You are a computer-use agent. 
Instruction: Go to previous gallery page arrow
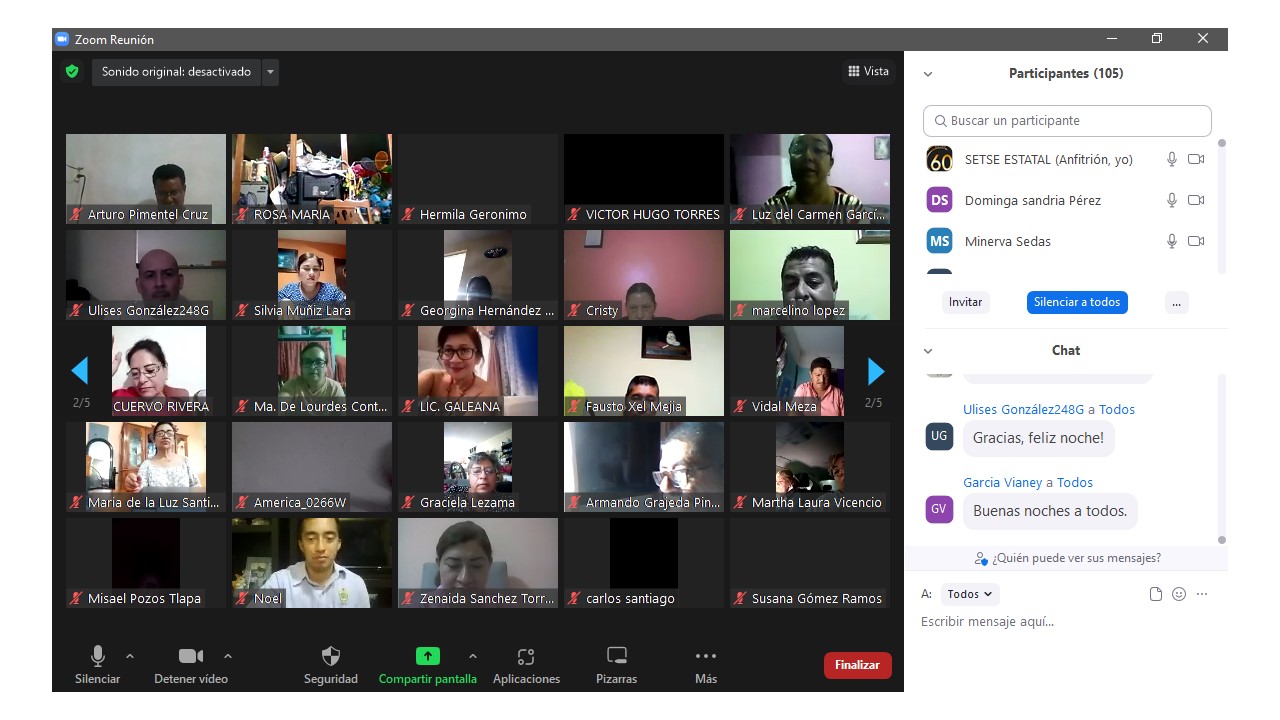80,372
